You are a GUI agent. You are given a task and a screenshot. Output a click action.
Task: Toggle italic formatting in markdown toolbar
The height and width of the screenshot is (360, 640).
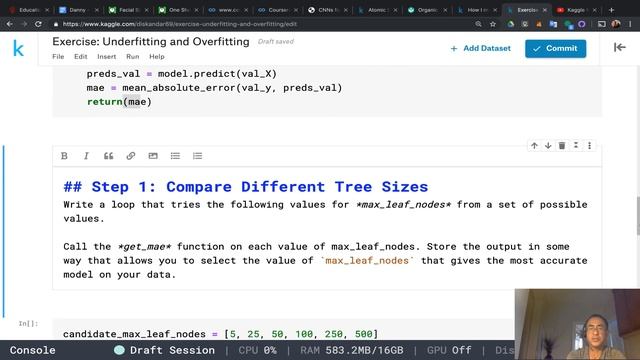pos(86,156)
